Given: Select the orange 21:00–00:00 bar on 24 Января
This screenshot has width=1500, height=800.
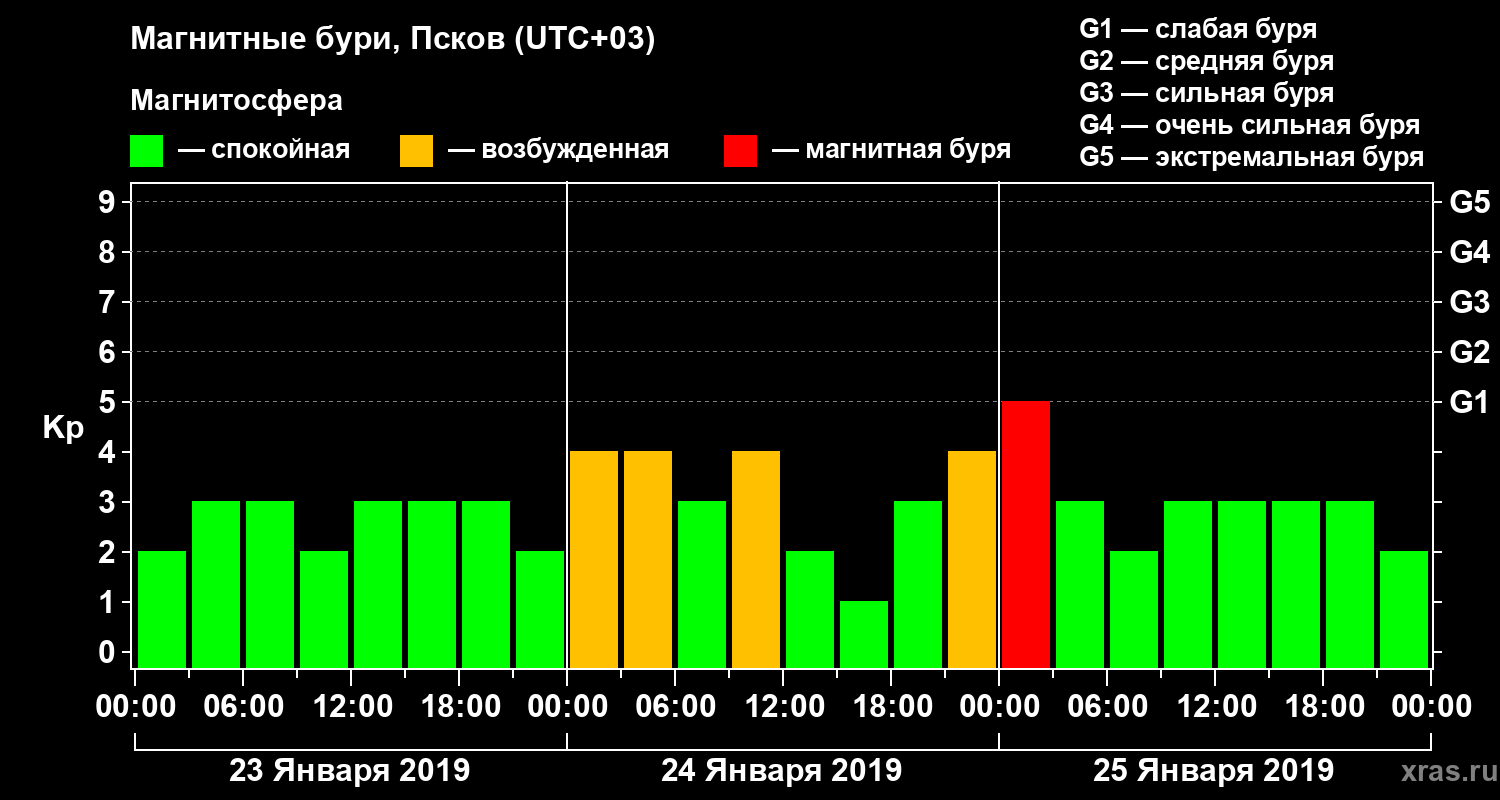Looking at the screenshot, I should click(x=972, y=559).
